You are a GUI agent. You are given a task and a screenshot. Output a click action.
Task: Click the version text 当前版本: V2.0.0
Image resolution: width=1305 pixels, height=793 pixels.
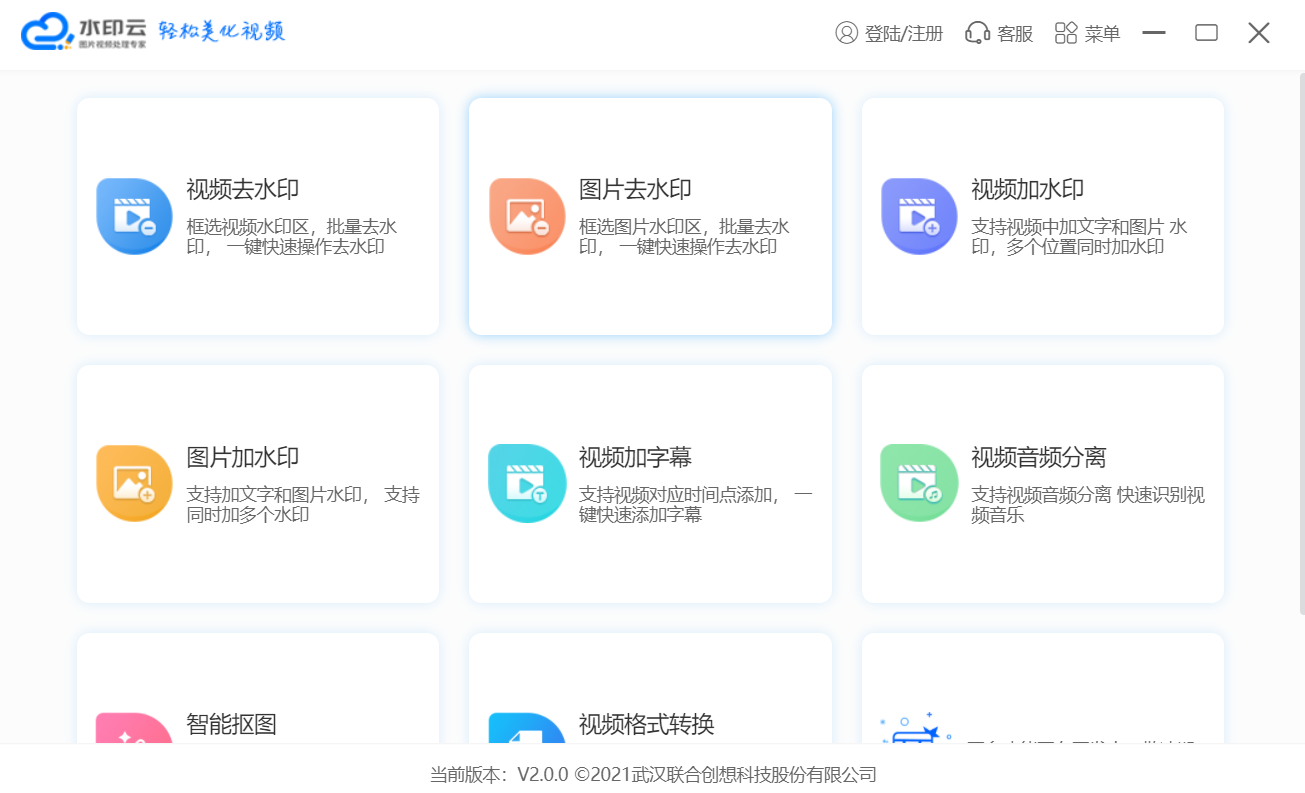click(499, 775)
